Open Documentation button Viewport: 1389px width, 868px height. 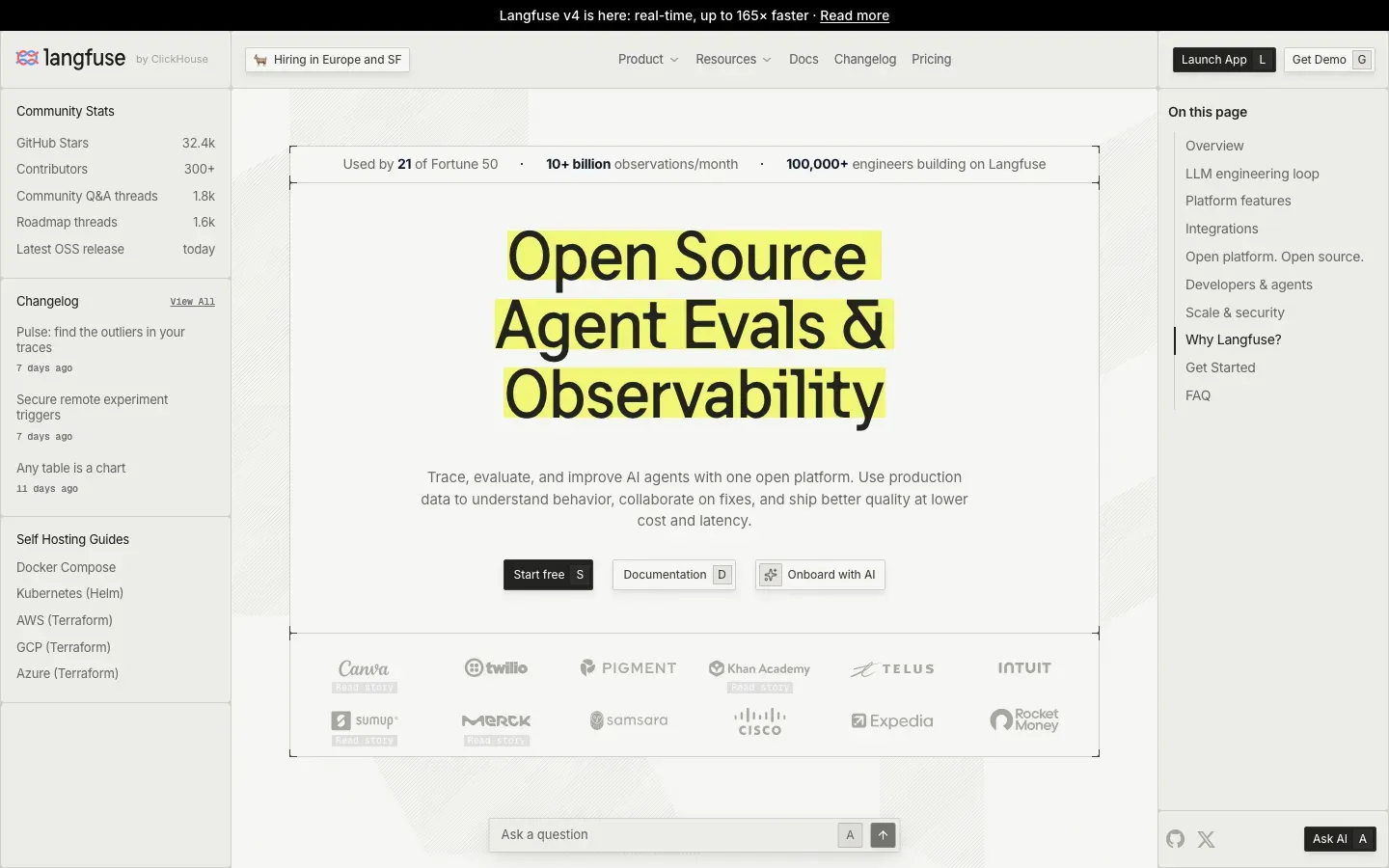point(674,575)
